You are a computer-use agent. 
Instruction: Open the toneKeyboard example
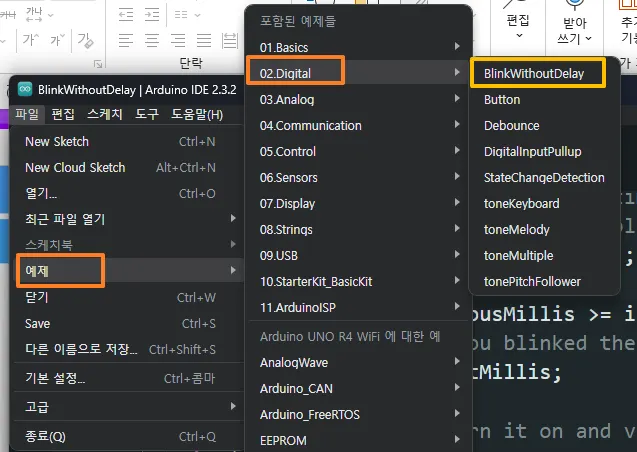(544, 203)
